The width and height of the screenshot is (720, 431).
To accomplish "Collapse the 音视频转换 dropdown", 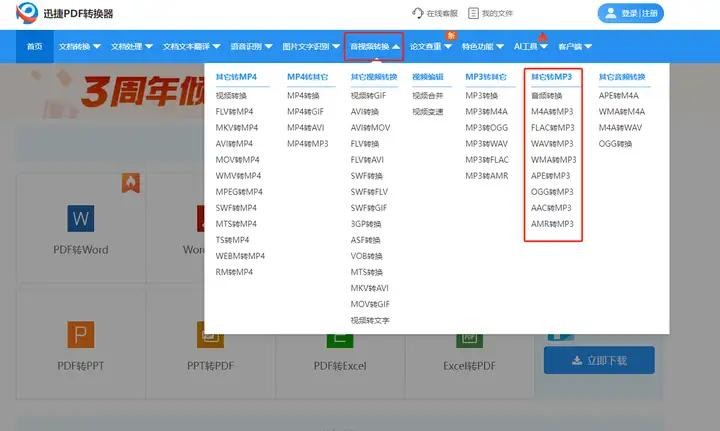I will coord(374,46).
